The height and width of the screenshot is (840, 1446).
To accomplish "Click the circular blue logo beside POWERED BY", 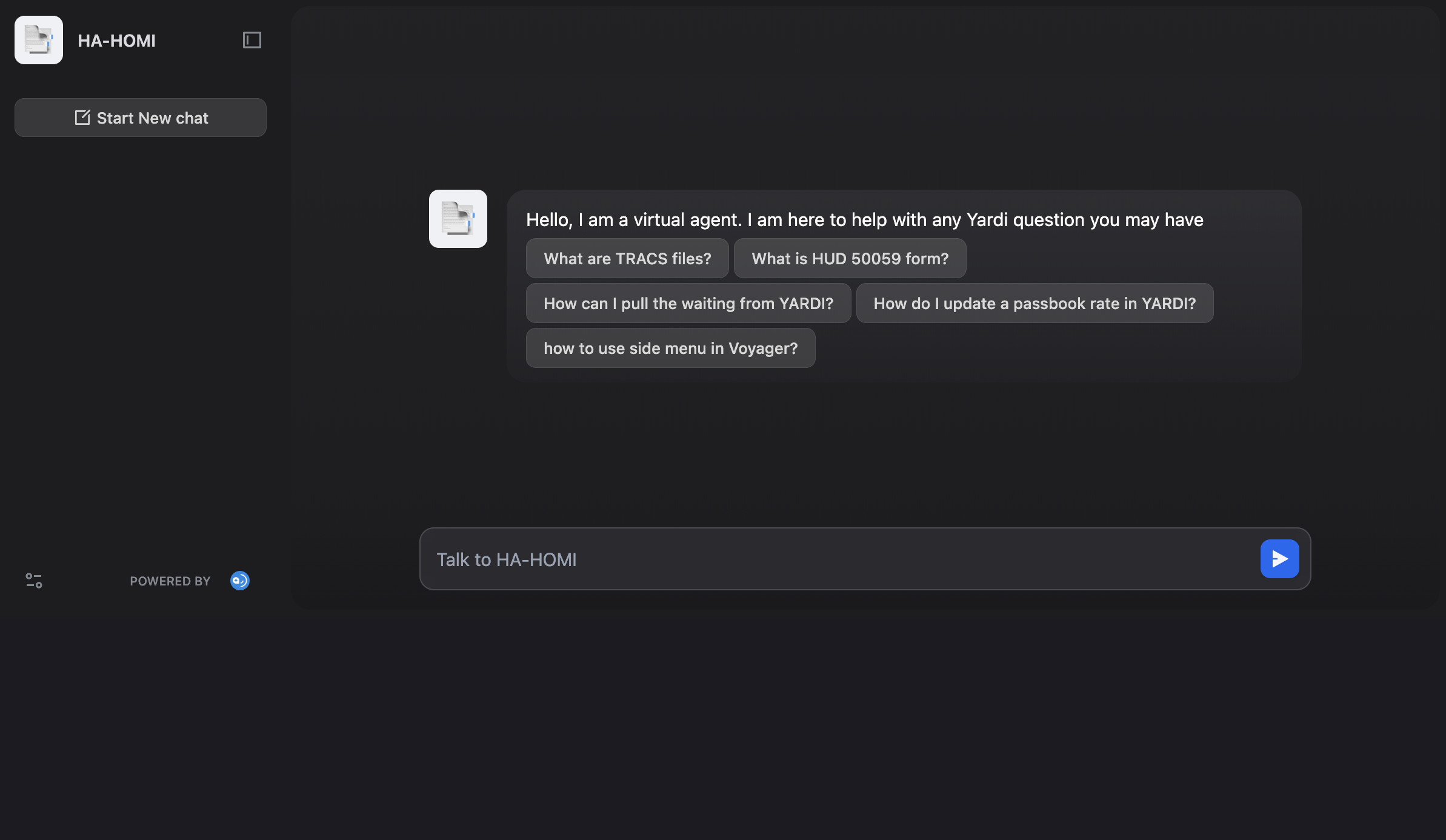I will click(x=240, y=581).
